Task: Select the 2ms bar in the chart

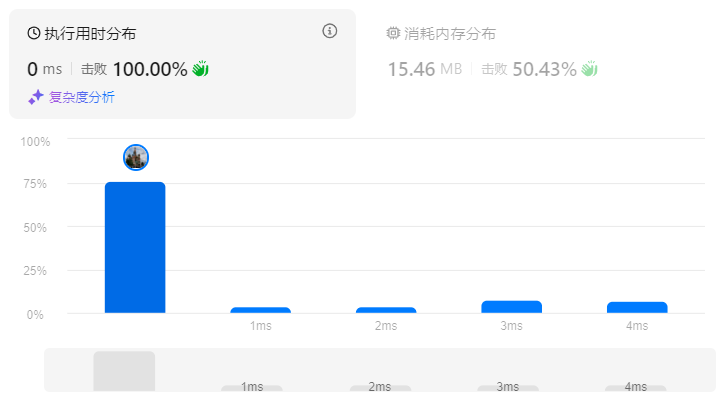Action: (386, 310)
